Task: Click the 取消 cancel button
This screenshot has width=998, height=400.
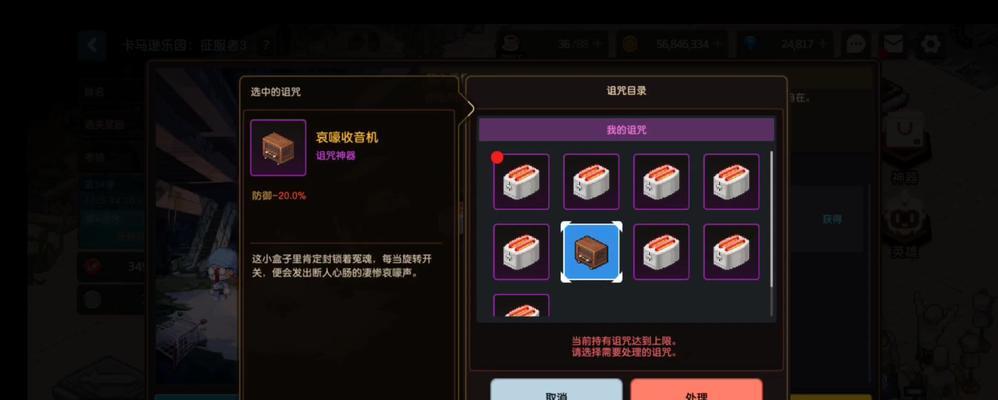Action: click(x=556, y=390)
